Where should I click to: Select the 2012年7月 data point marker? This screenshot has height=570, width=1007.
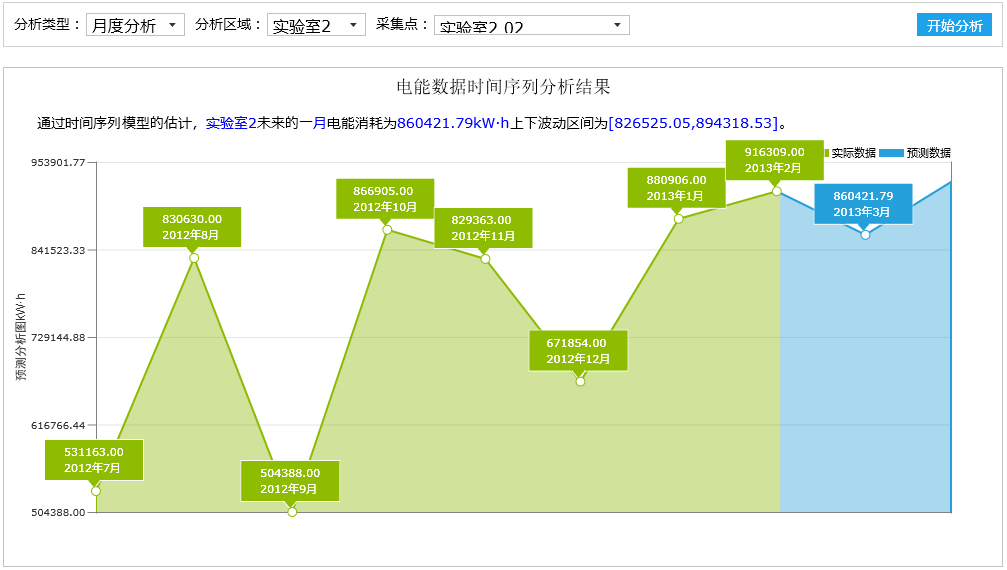click(96, 491)
